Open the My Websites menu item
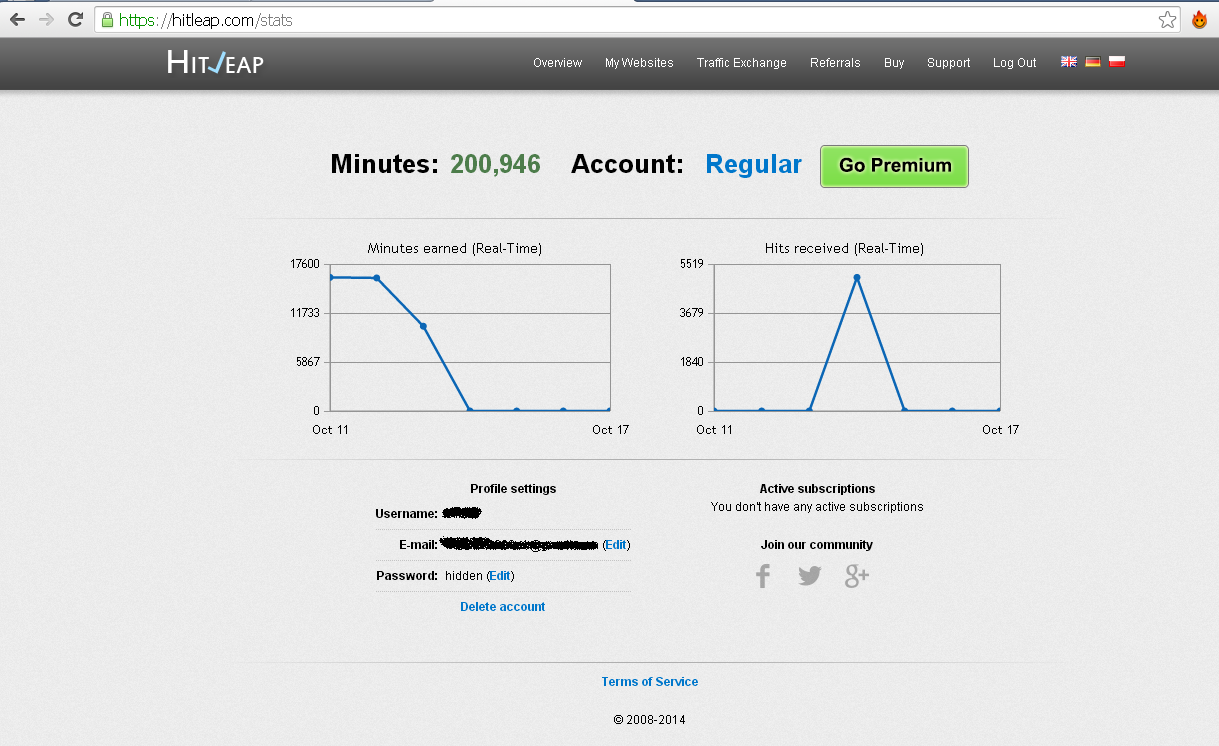The width and height of the screenshot is (1219, 746). [x=639, y=63]
